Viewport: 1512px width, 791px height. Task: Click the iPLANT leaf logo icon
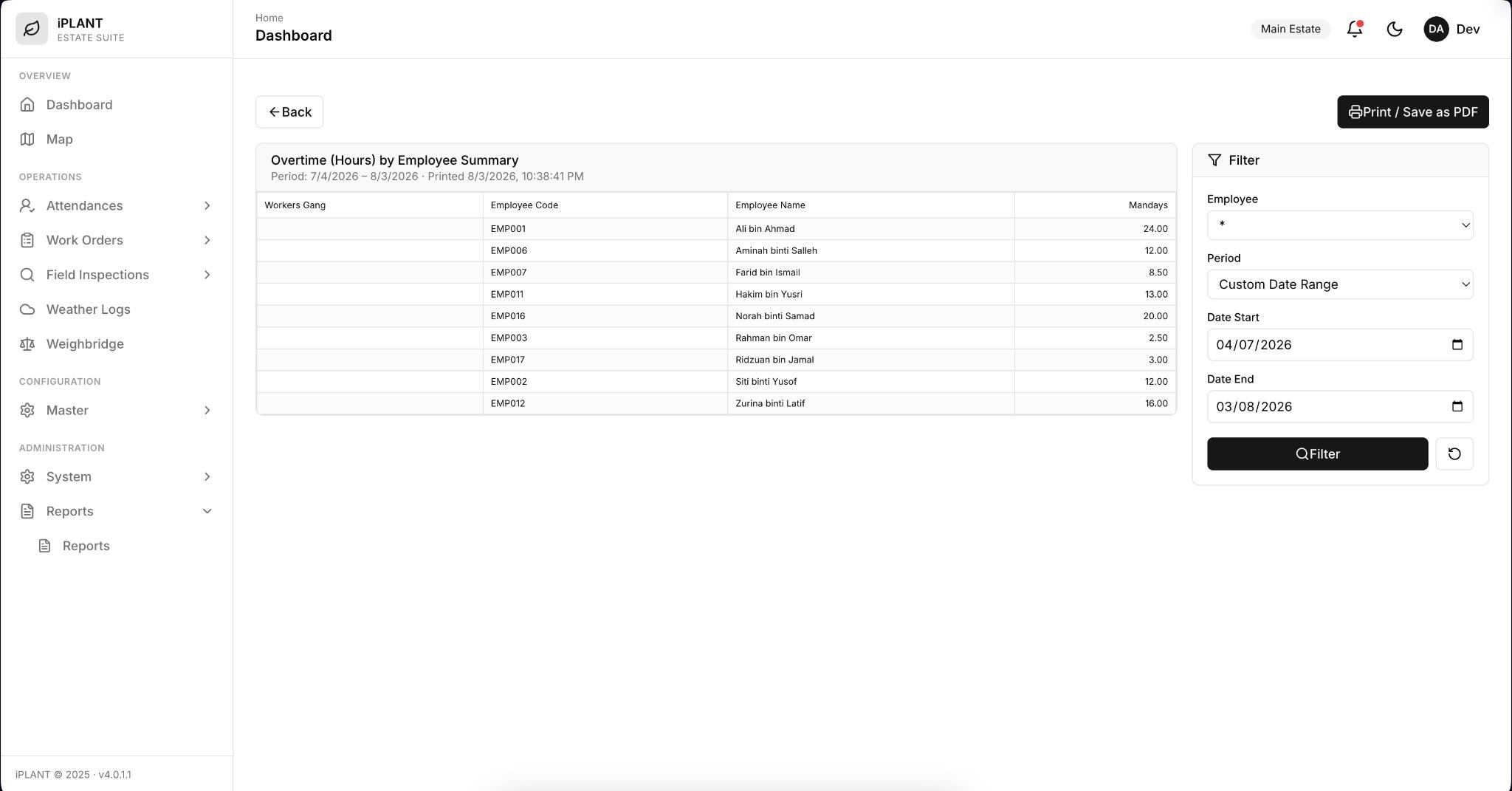click(32, 29)
